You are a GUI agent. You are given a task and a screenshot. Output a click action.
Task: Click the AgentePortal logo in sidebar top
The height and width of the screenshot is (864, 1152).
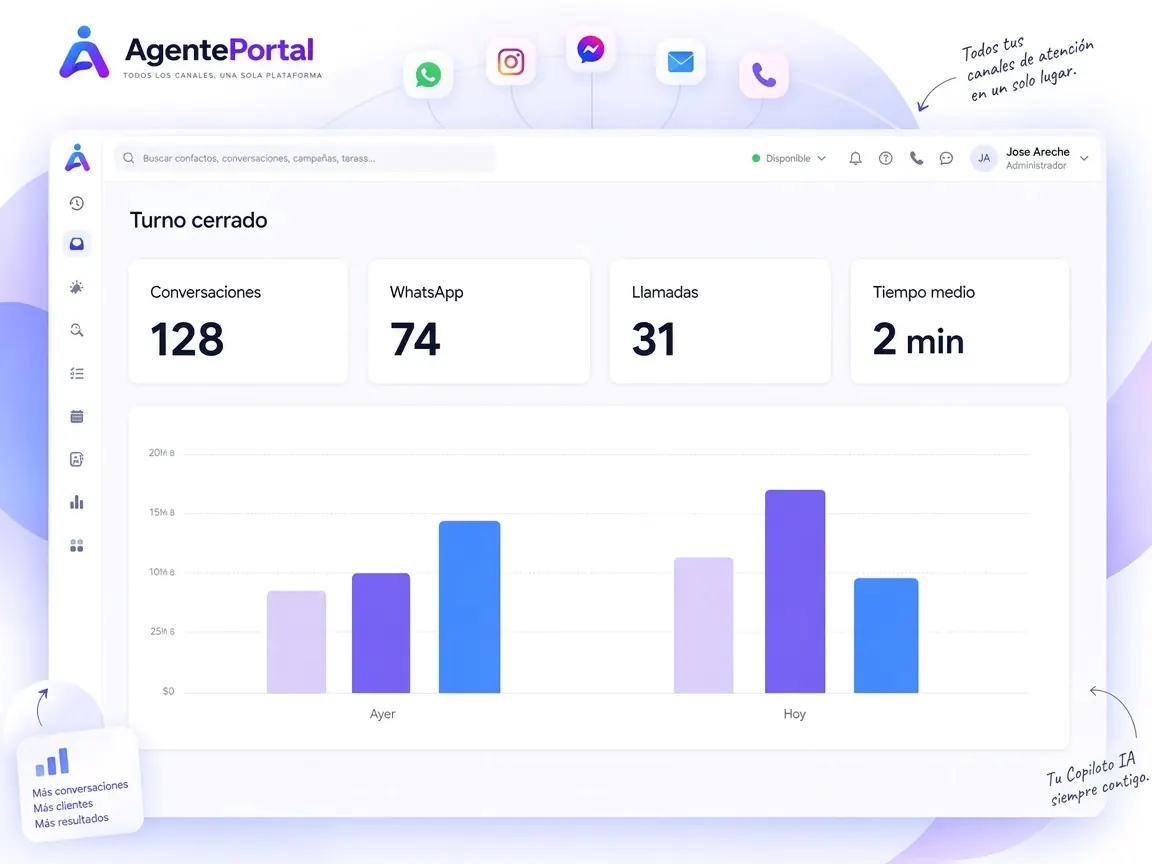[77, 158]
